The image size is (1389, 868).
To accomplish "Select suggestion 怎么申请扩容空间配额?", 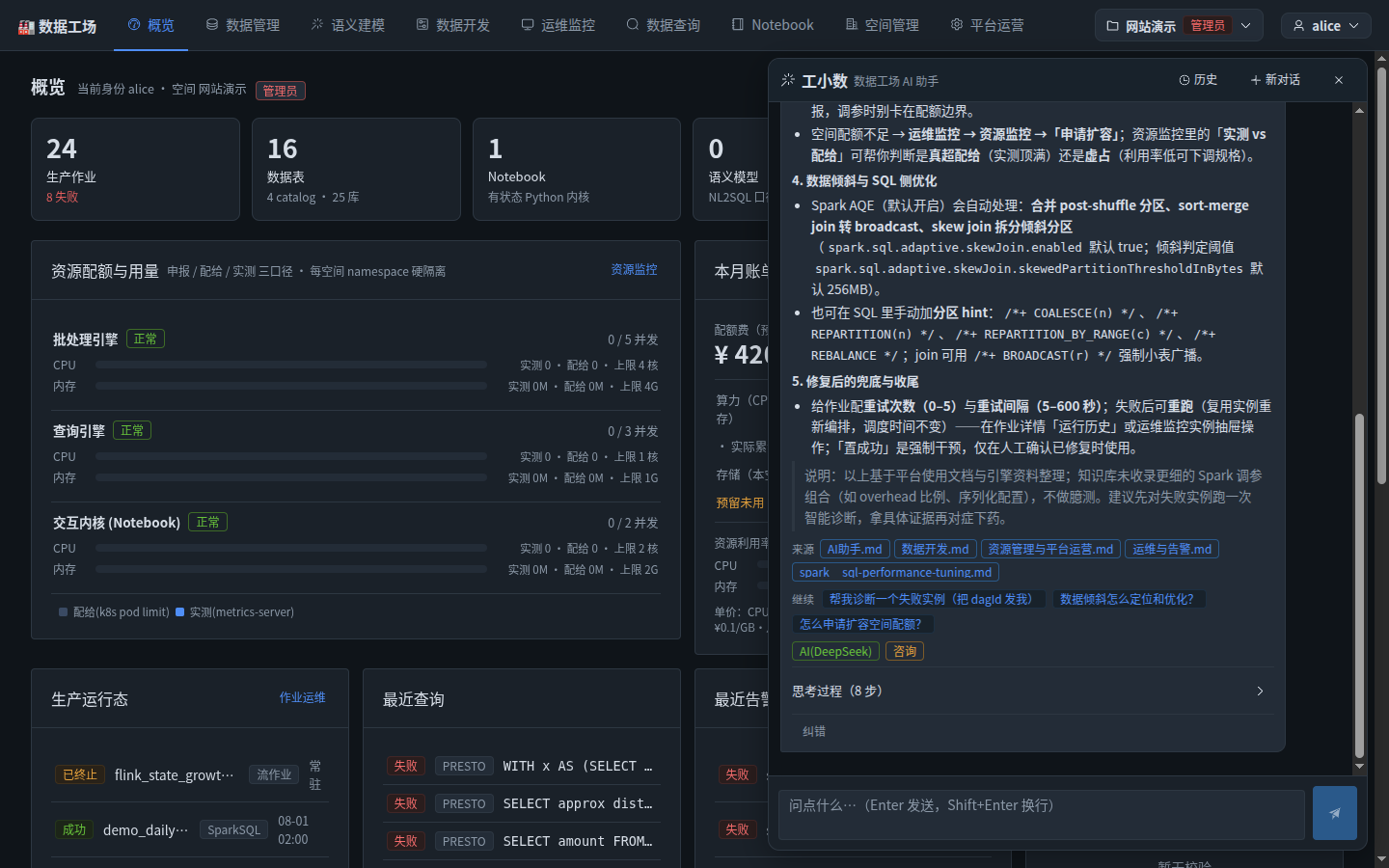I will click(x=862, y=624).
